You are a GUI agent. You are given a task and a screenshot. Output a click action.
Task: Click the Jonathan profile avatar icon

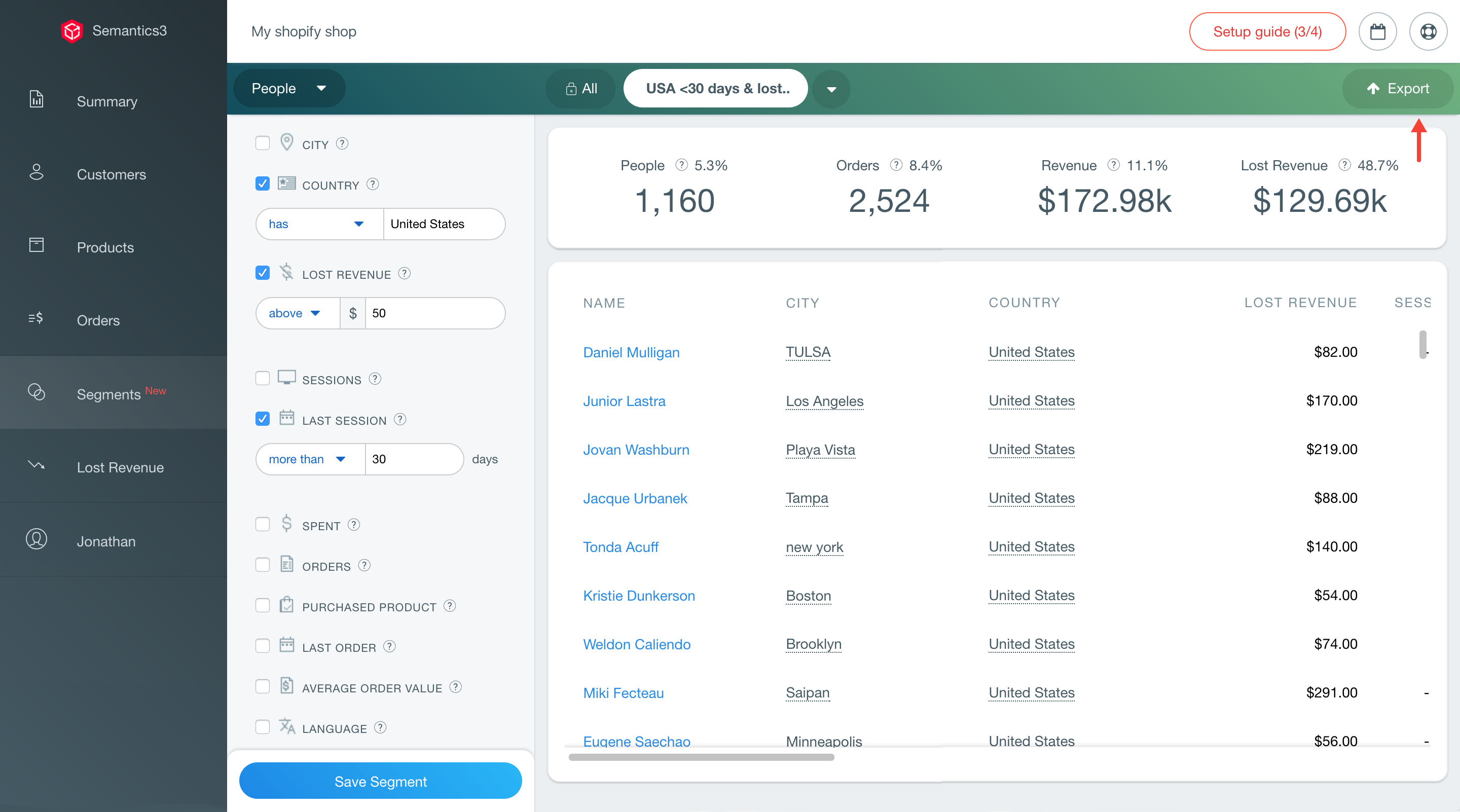tap(36, 539)
